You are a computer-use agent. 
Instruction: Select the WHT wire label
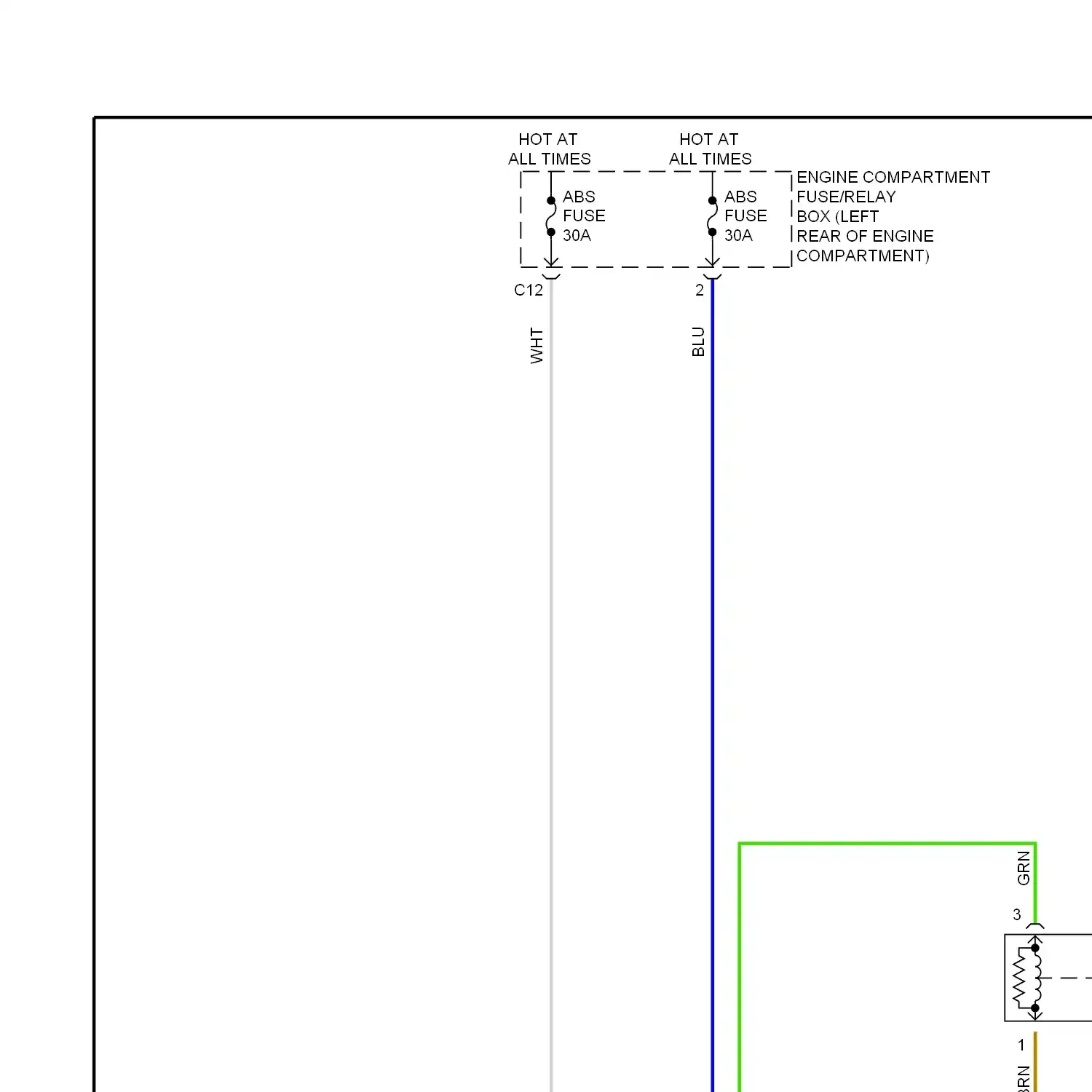537,346
